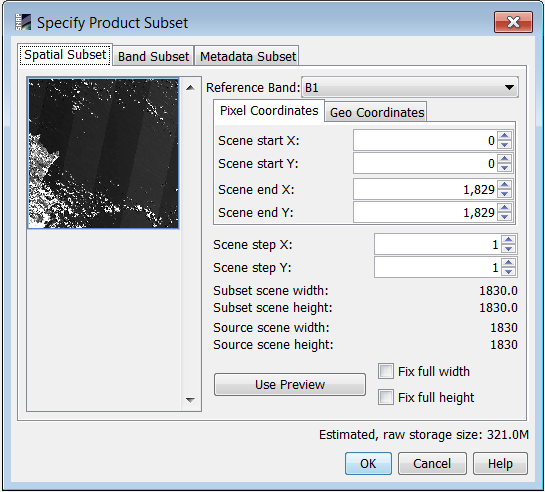Click the satellite image preview thumbnail
The width and height of the screenshot is (545, 492).
tap(103, 153)
